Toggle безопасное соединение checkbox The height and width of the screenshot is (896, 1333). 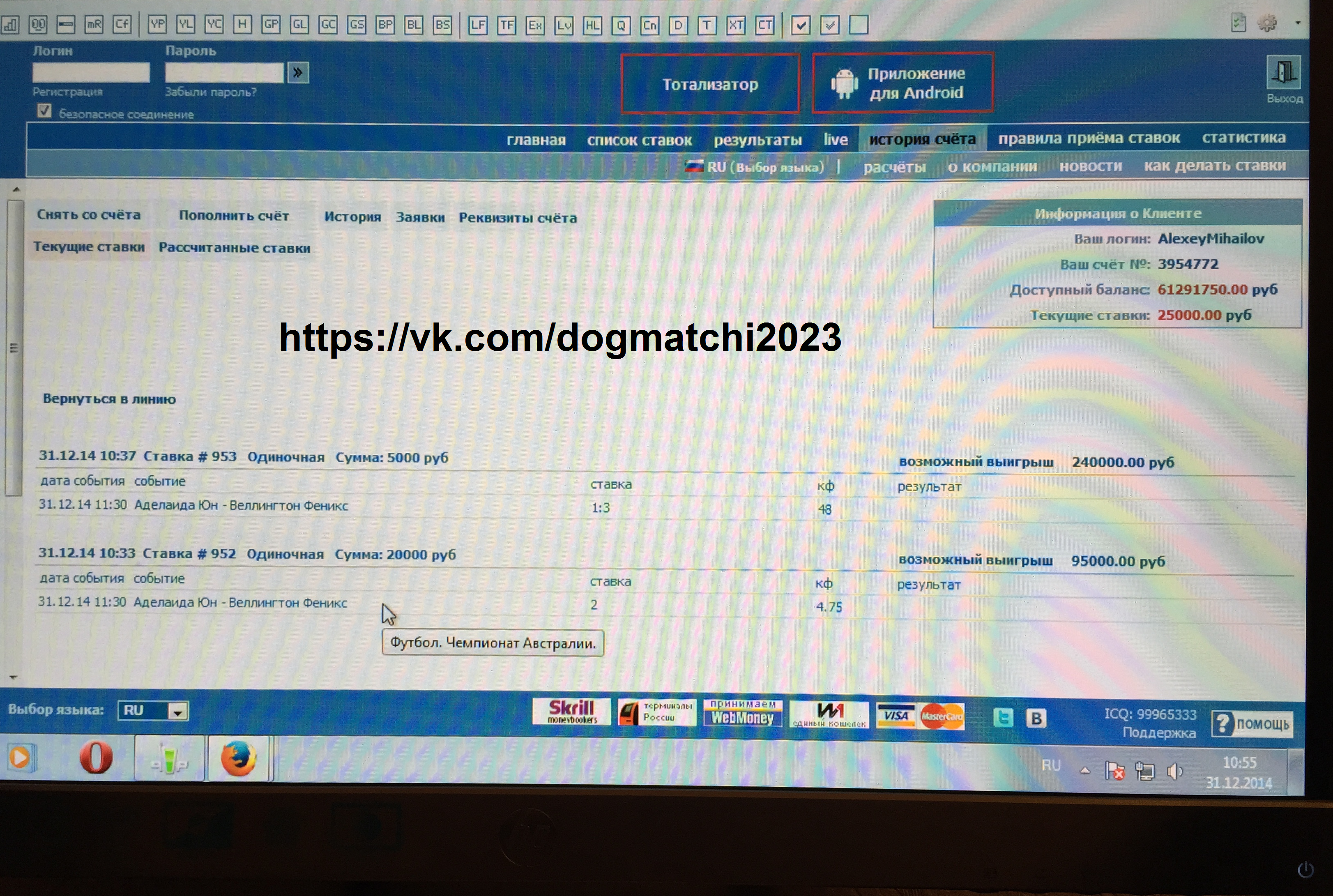[x=44, y=111]
